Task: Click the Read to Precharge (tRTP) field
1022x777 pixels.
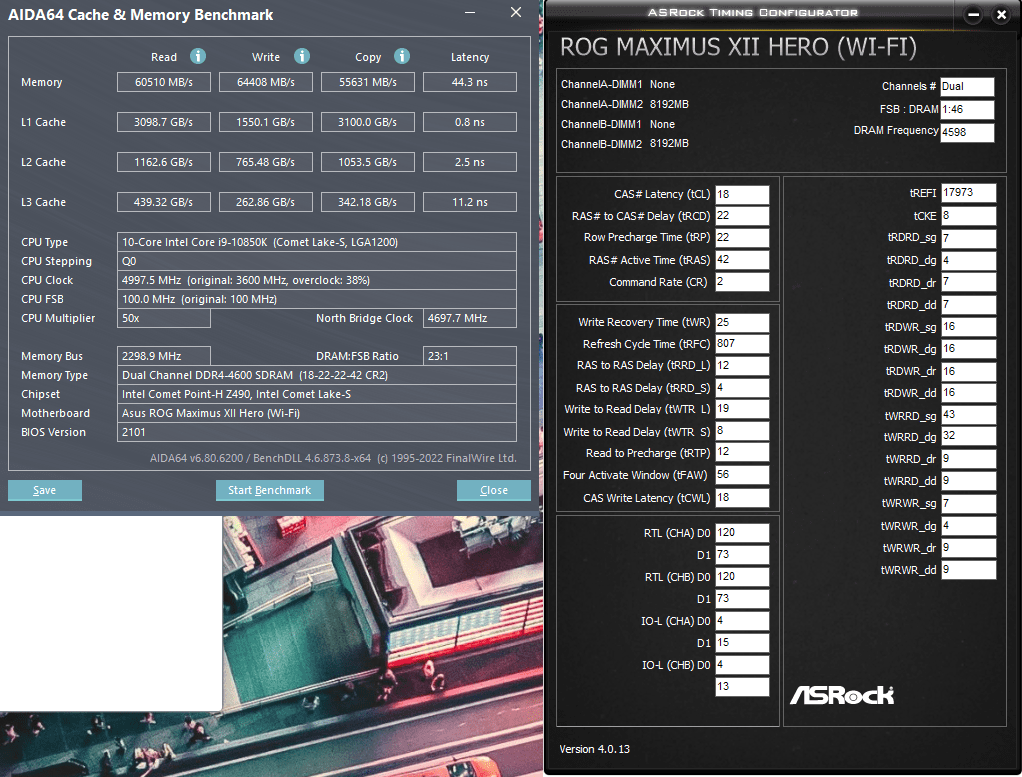Action: pyautogui.click(x=742, y=452)
